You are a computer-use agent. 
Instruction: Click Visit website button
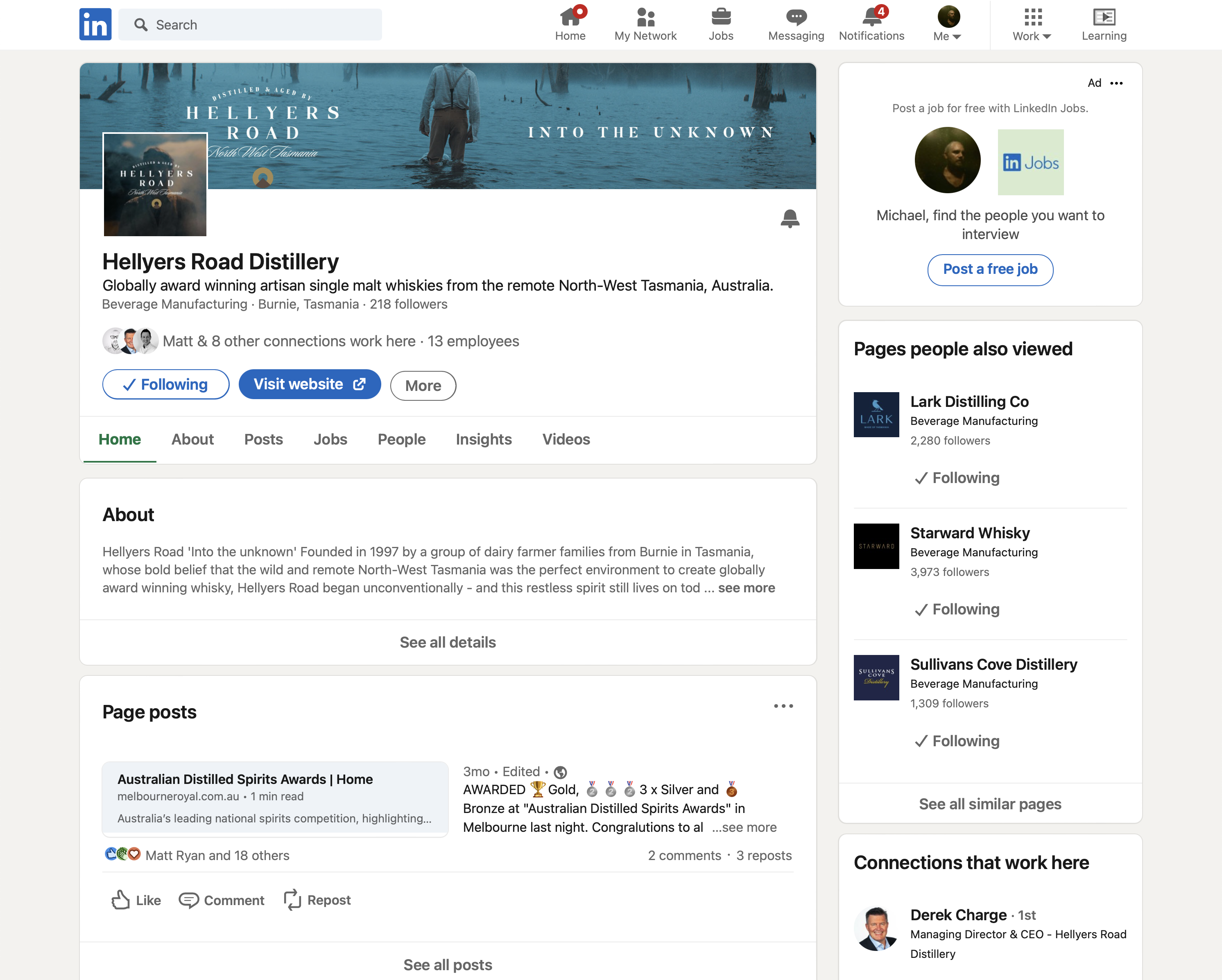(x=310, y=384)
